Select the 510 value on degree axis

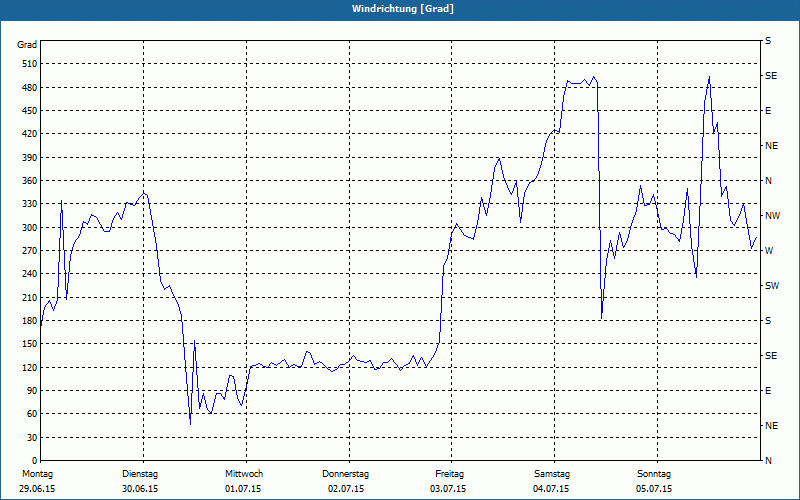coord(30,64)
